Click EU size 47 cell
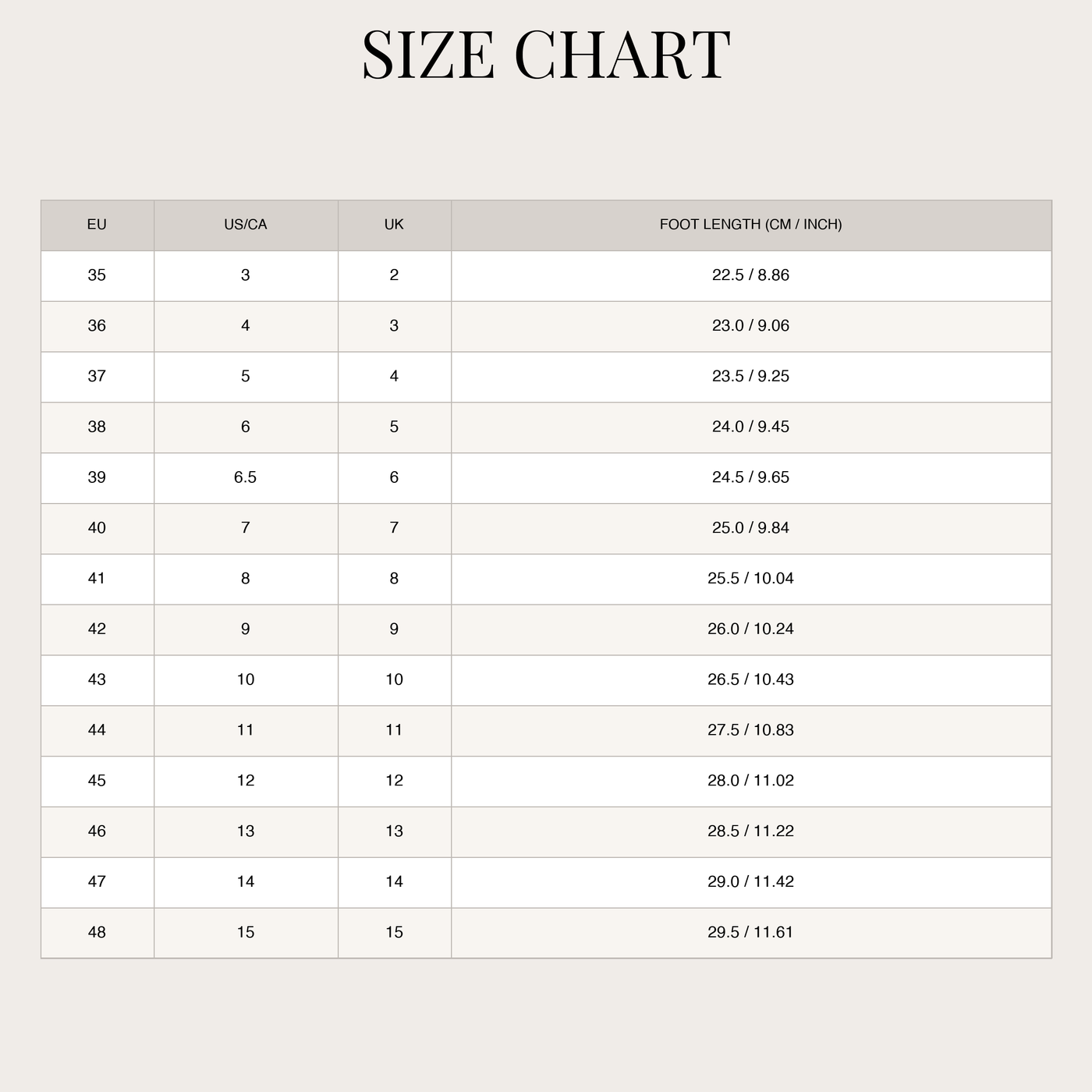 97,882
